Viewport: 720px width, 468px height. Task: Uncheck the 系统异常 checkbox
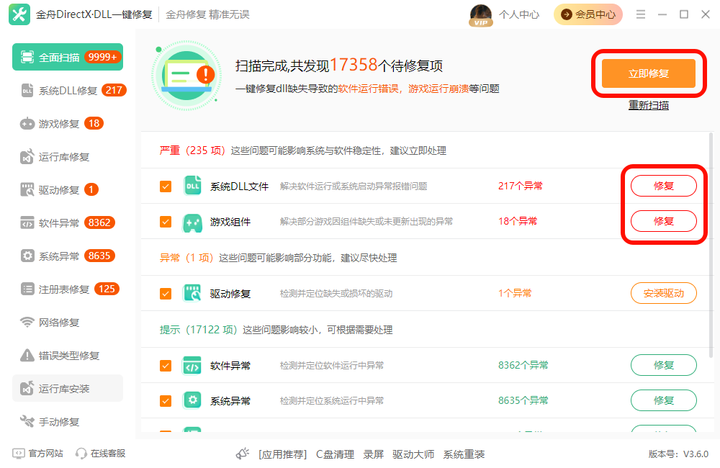pos(165,401)
